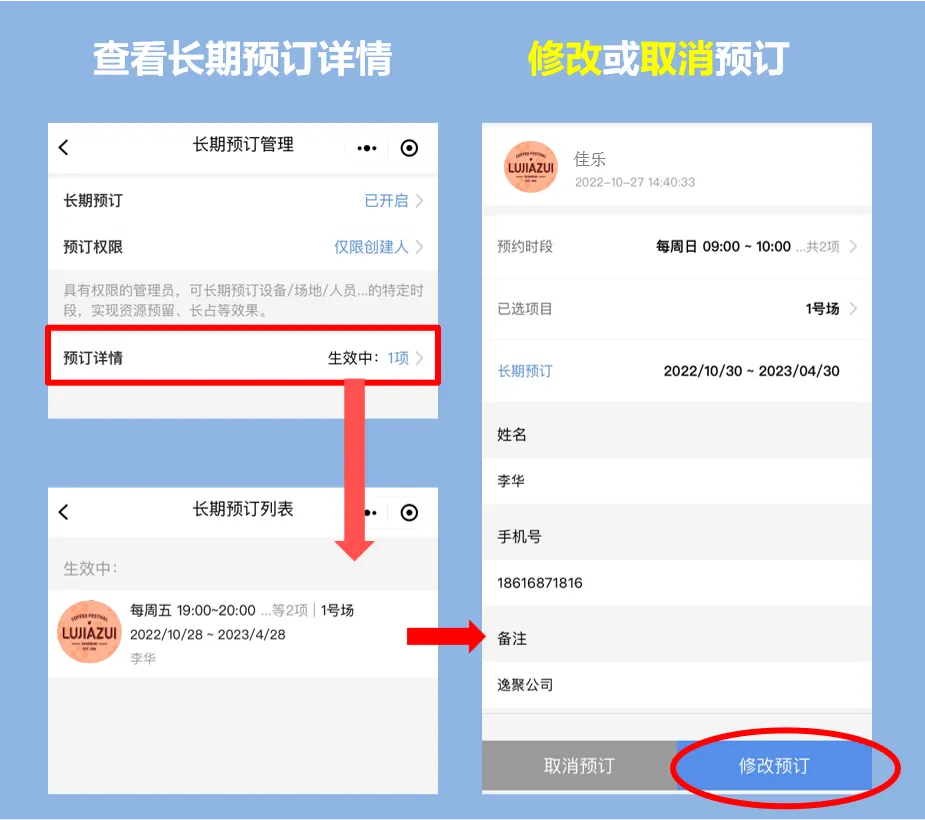Select the 2022/10/30 ~ 2023/04/30 date range
Image resolution: width=925 pixels, height=820 pixels.
[x=751, y=371]
